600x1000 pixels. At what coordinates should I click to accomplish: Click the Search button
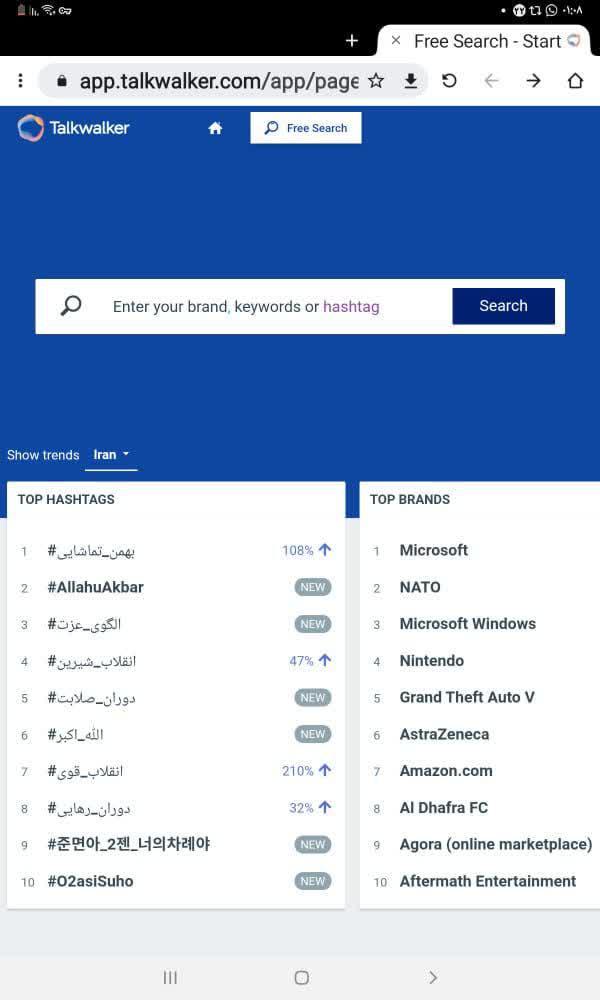pos(504,306)
